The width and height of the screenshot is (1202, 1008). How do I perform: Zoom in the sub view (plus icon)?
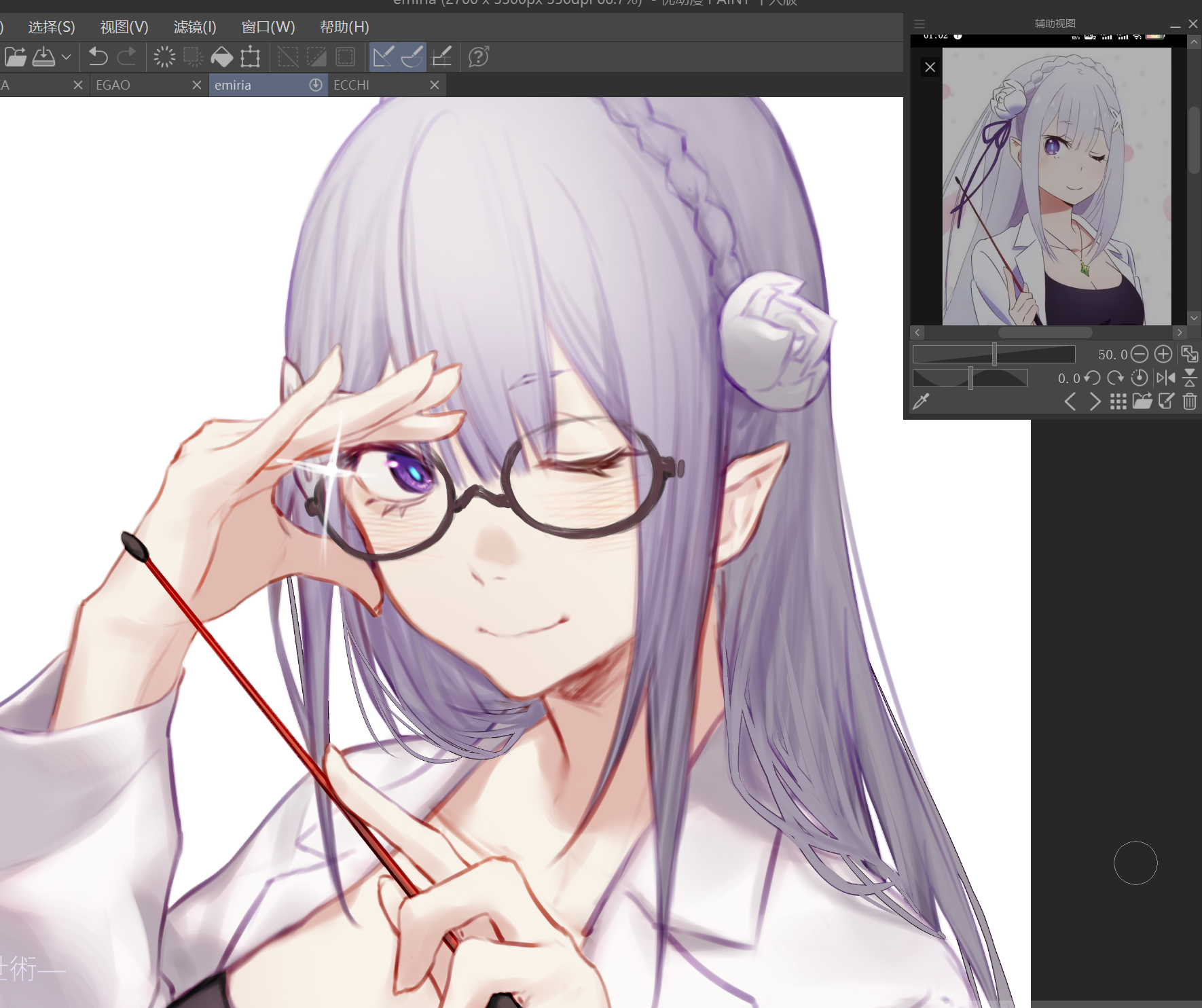(1163, 354)
